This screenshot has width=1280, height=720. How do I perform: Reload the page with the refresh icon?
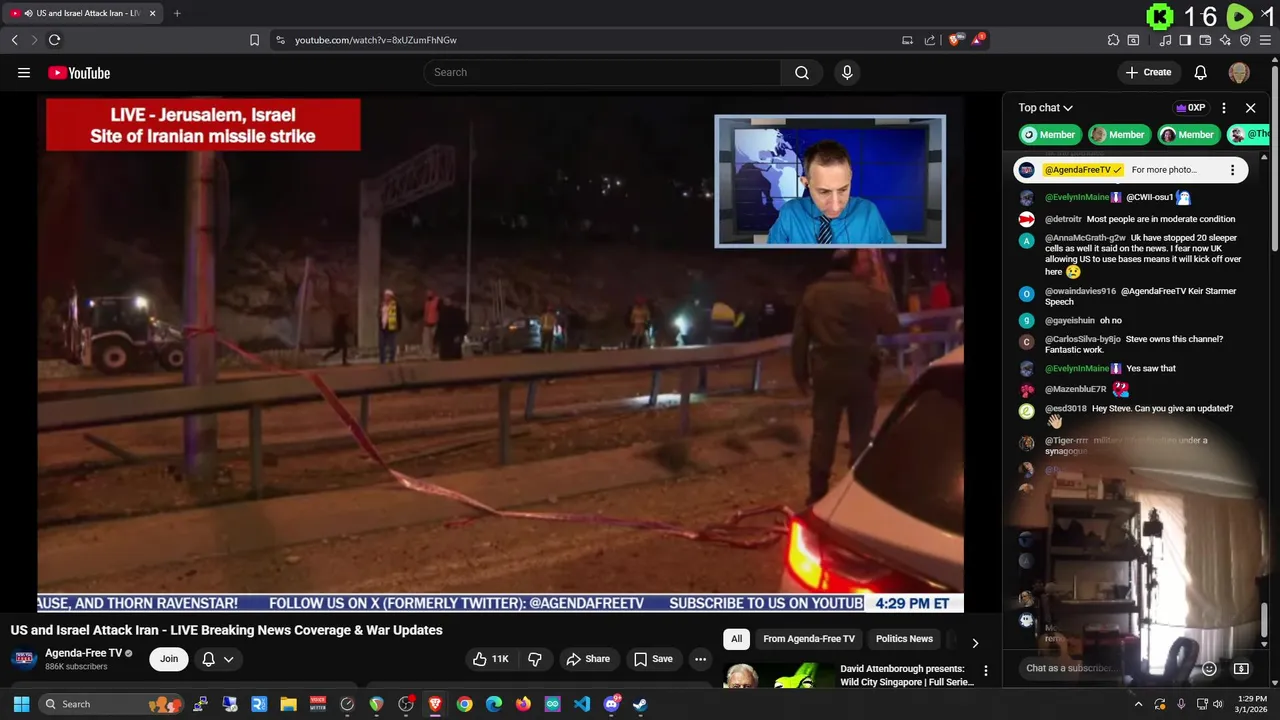(54, 40)
